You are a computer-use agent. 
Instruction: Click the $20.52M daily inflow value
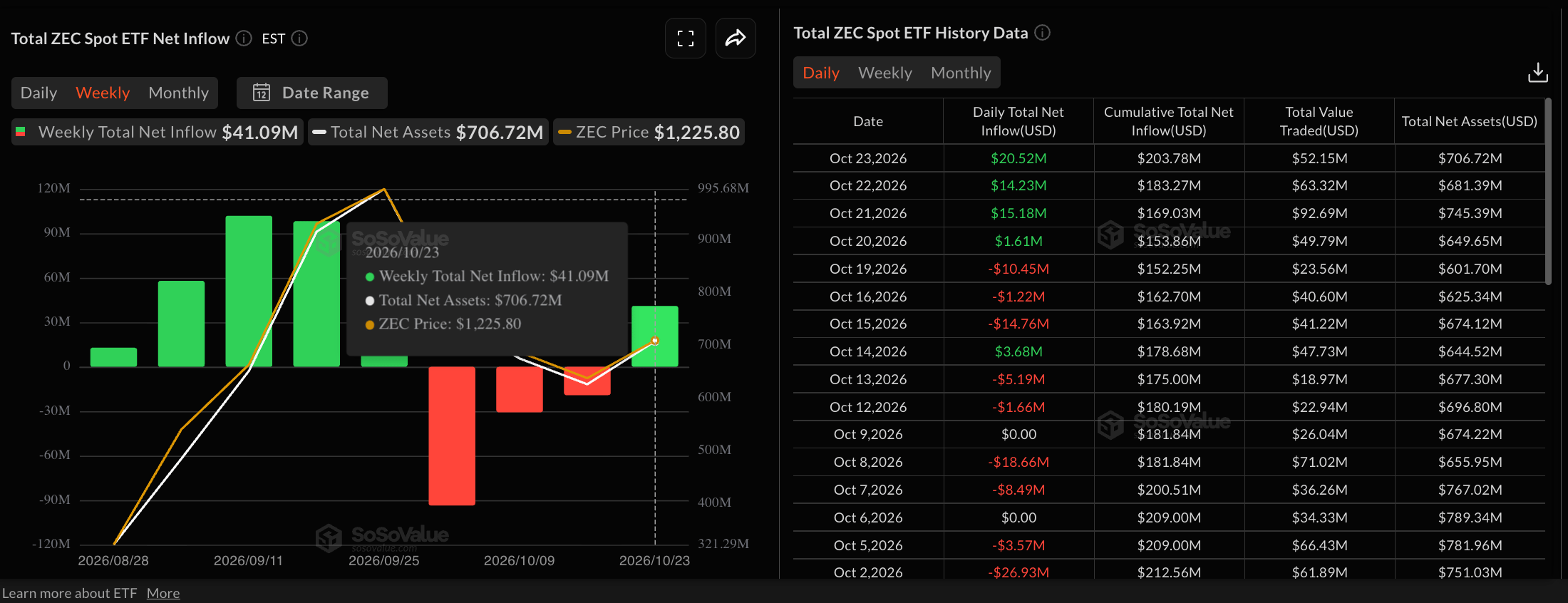click(1018, 158)
